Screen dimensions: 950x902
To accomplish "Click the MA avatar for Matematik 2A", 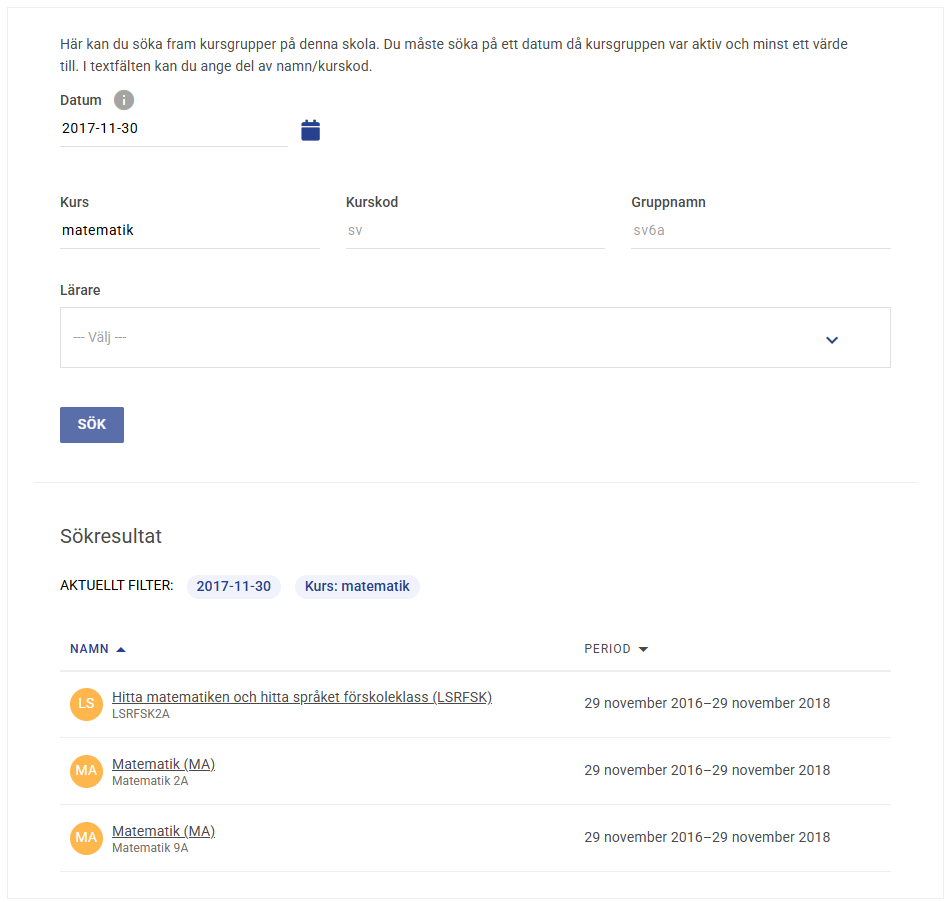I will pos(86,771).
